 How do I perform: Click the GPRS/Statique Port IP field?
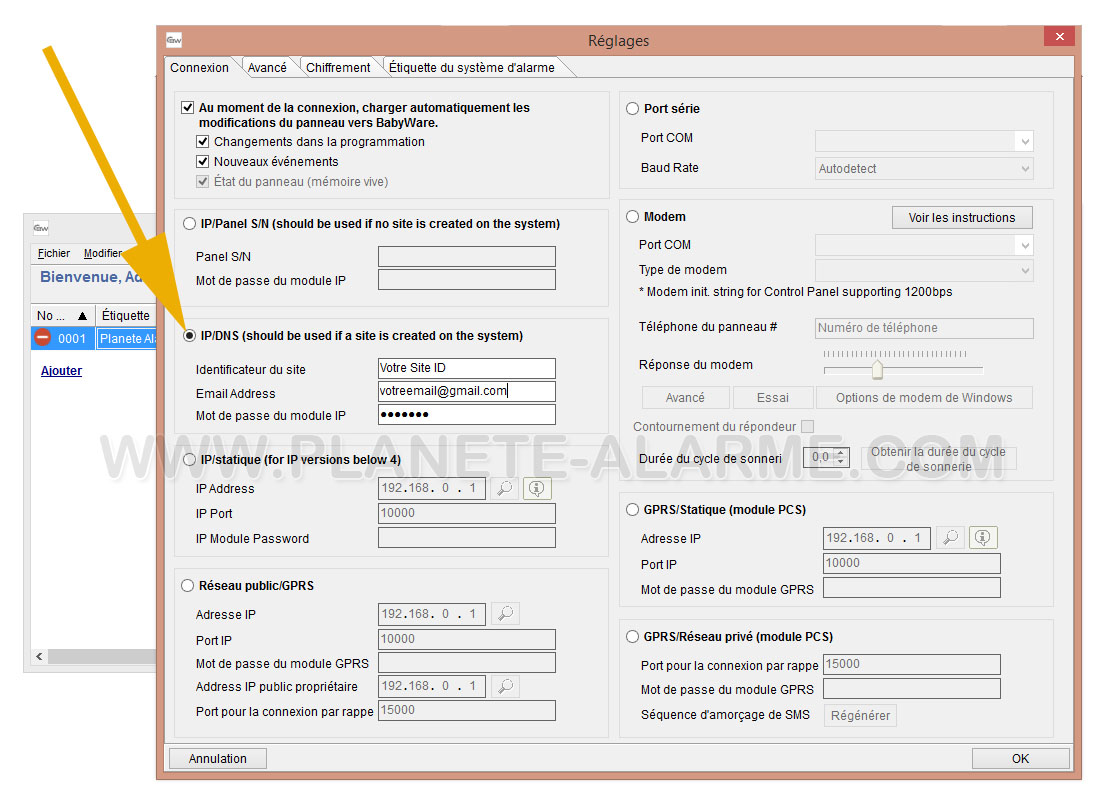pos(911,563)
